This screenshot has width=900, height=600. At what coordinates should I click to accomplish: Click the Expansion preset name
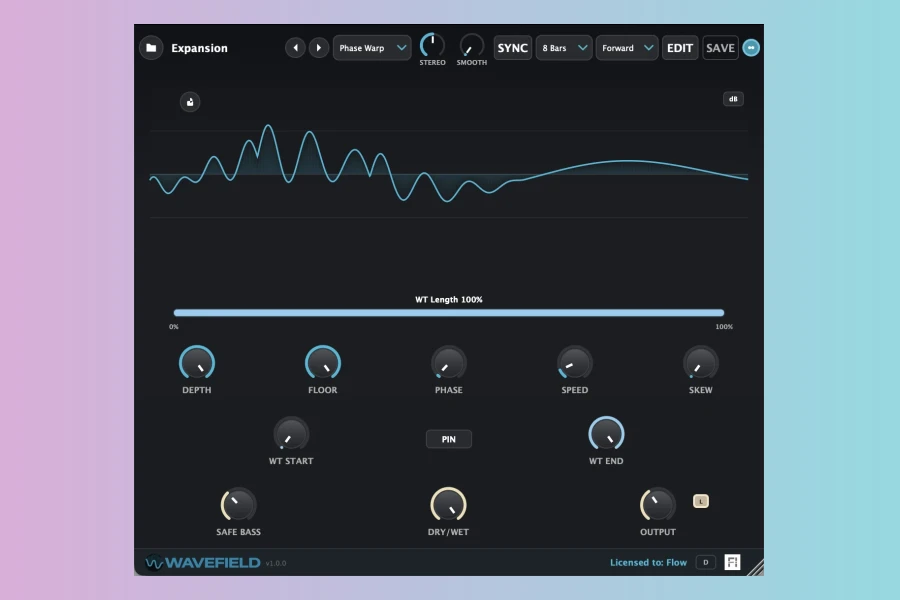199,48
